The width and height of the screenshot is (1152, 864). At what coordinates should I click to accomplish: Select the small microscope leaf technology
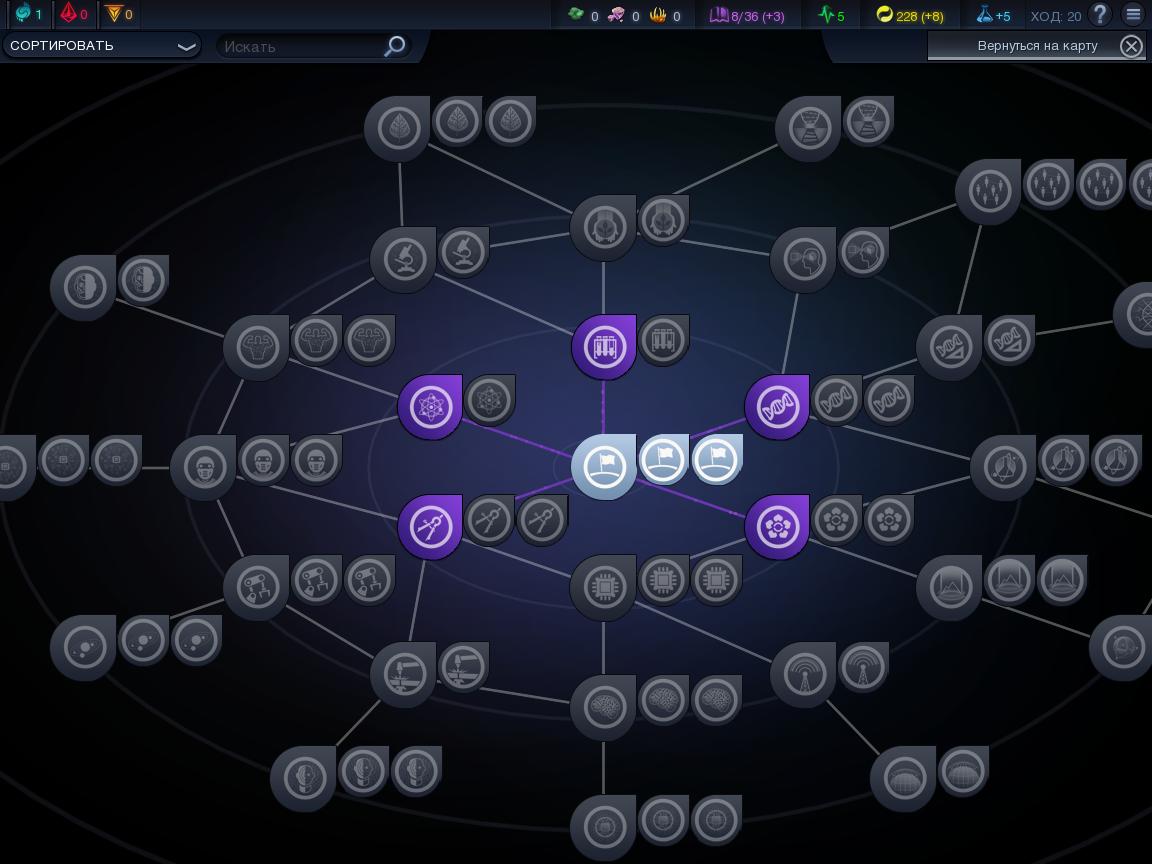464,252
